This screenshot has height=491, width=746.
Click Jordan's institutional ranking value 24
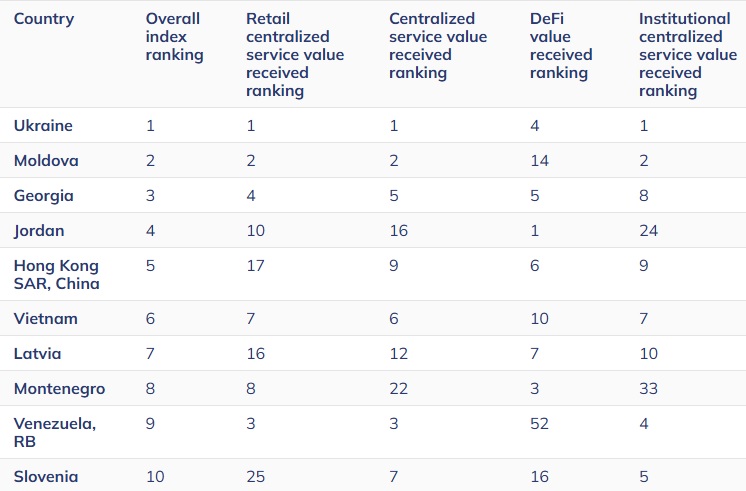pos(649,231)
